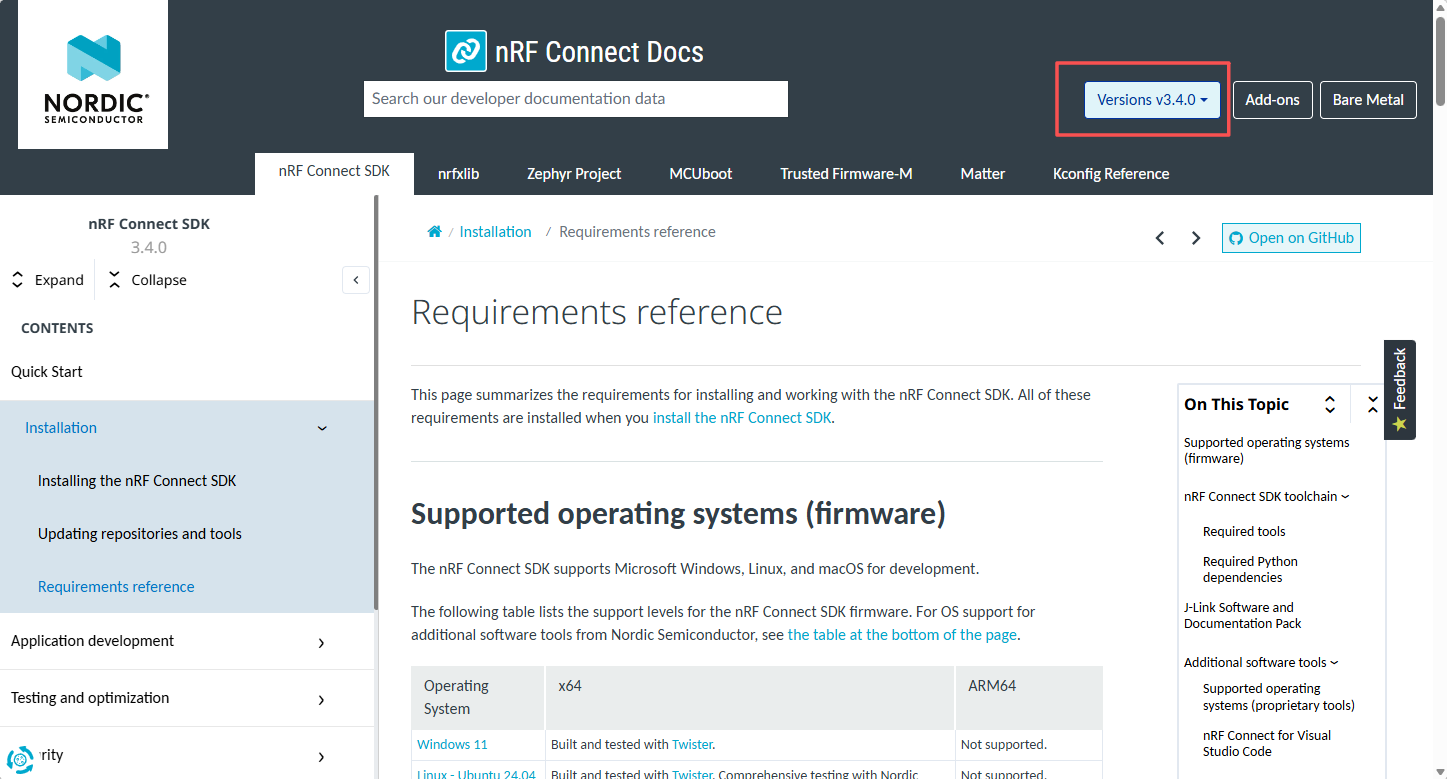Open the Twister link in Windows 11 row
Viewport: 1447px width, 779px height.
pyautogui.click(x=692, y=744)
